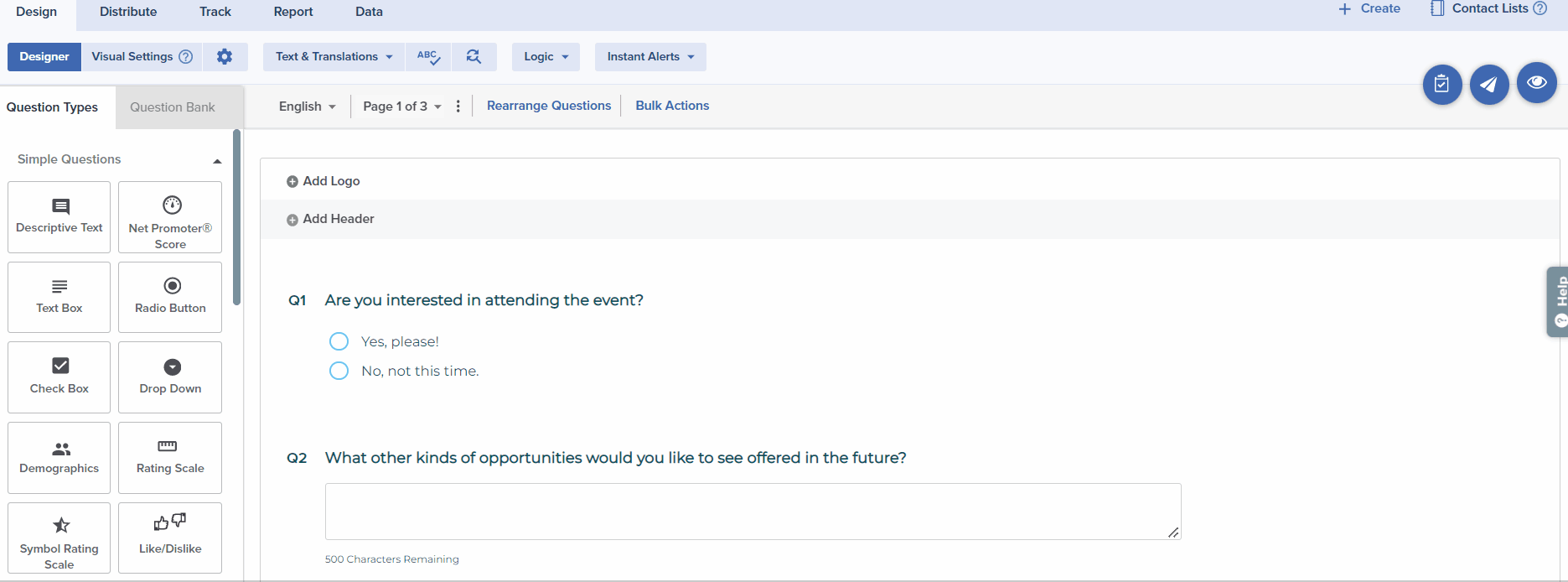Screen dimensions: 1568x582
Task: Open Bulk Actions
Action: [672, 105]
